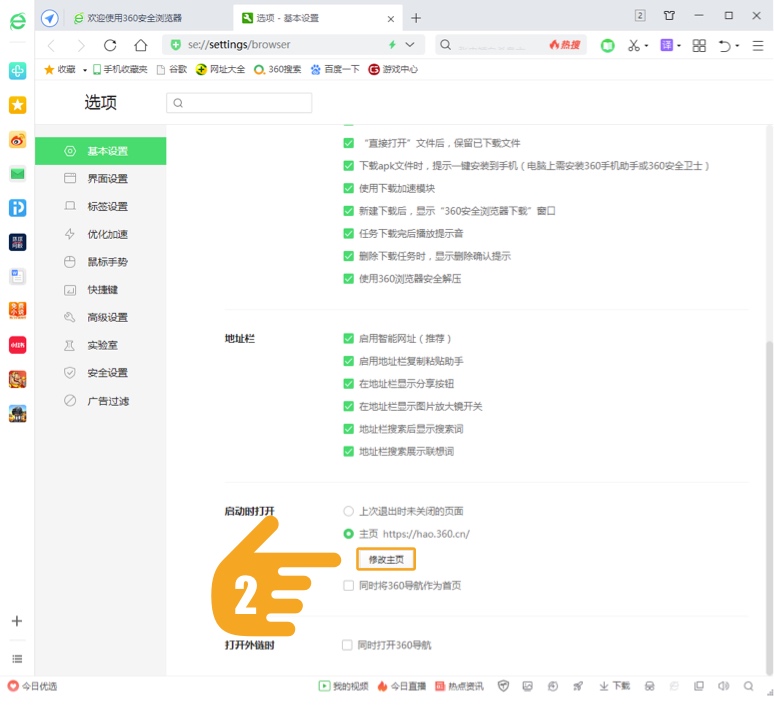
Task: Uncheck 地址栏搜索展示联想词 checkbox
Action: [x=348, y=451]
